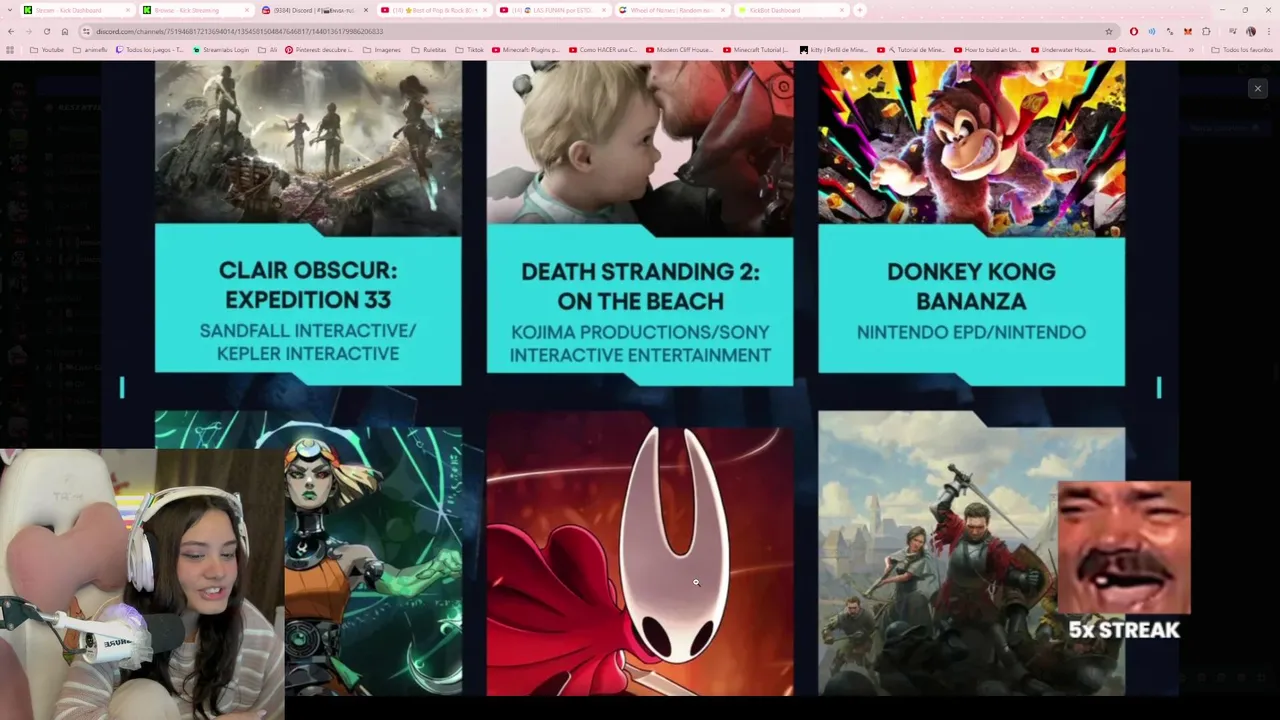The height and width of the screenshot is (720, 1280).
Task: Open the Minecraft Plugins bookmark
Action: pyautogui.click(x=526, y=49)
